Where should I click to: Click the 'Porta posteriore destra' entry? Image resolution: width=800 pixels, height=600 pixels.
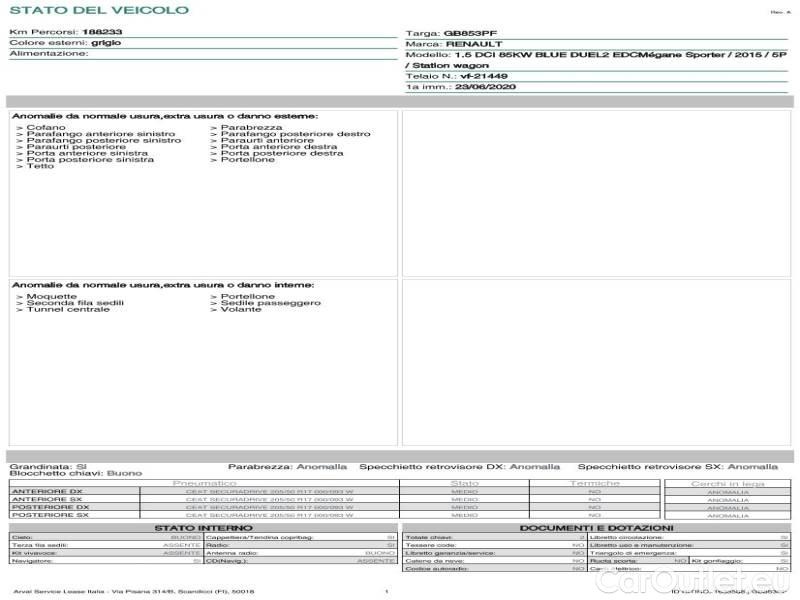pyautogui.click(x=282, y=153)
